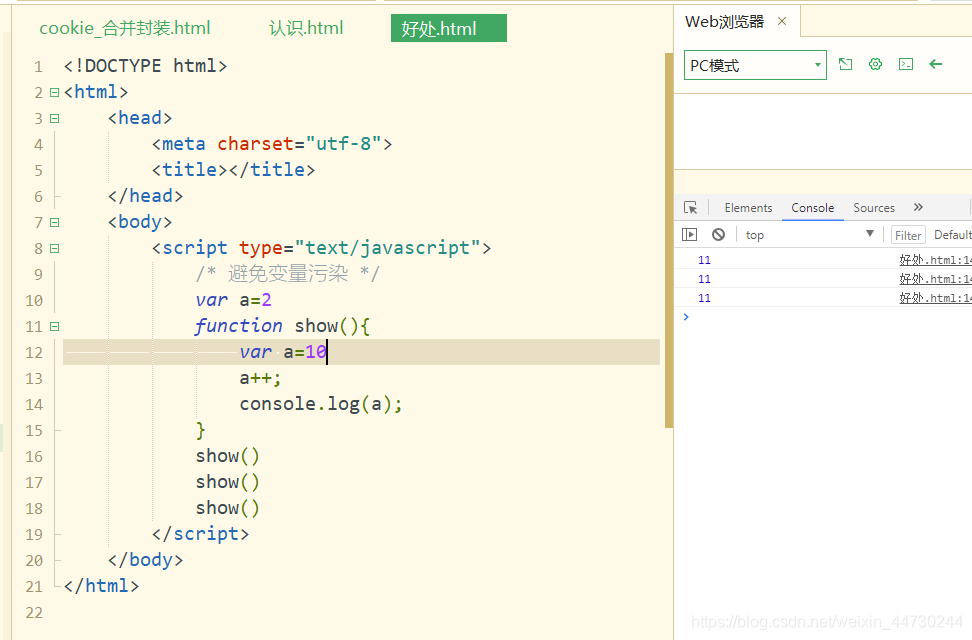Image resolution: width=972 pixels, height=640 pixels.
Task: Click the show() call on line 16
Action: tap(228, 456)
